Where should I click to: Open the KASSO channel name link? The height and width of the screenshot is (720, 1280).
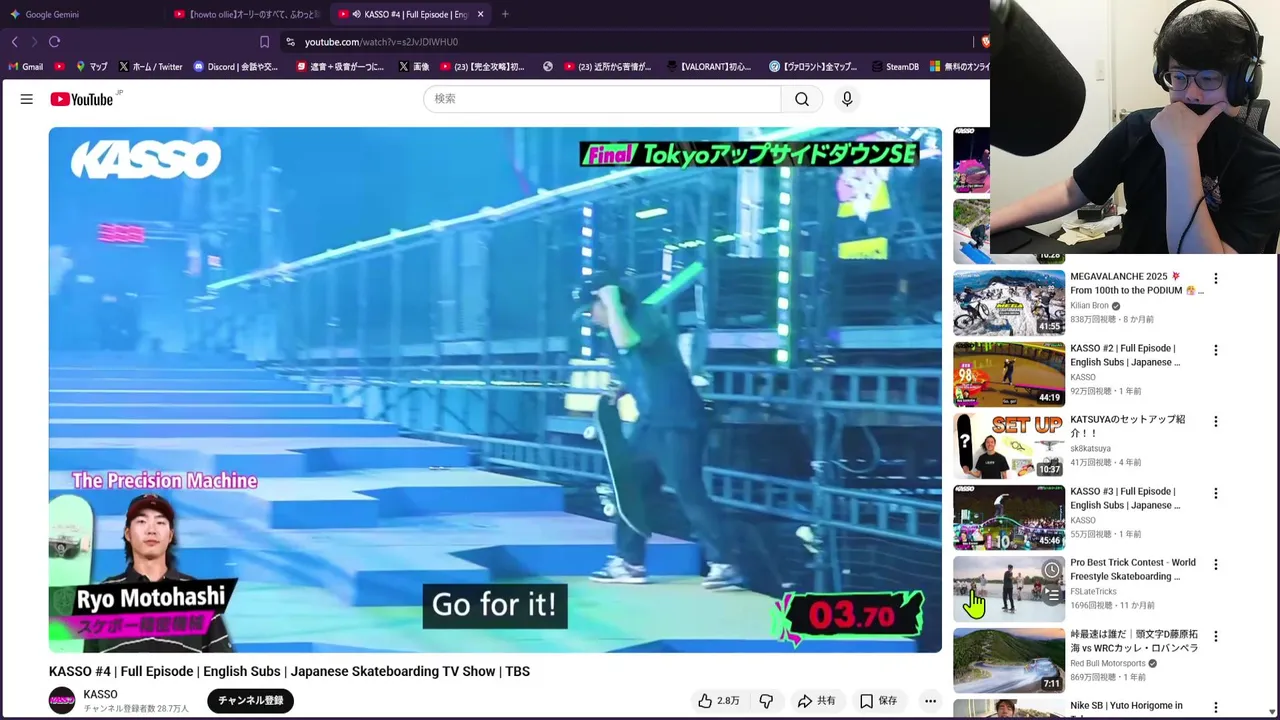[x=100, y=694]
